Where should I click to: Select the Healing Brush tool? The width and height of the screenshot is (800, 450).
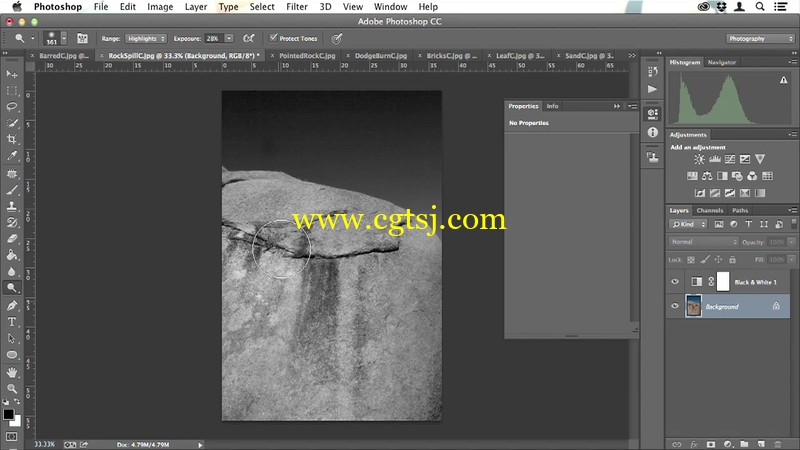[11, 174]
